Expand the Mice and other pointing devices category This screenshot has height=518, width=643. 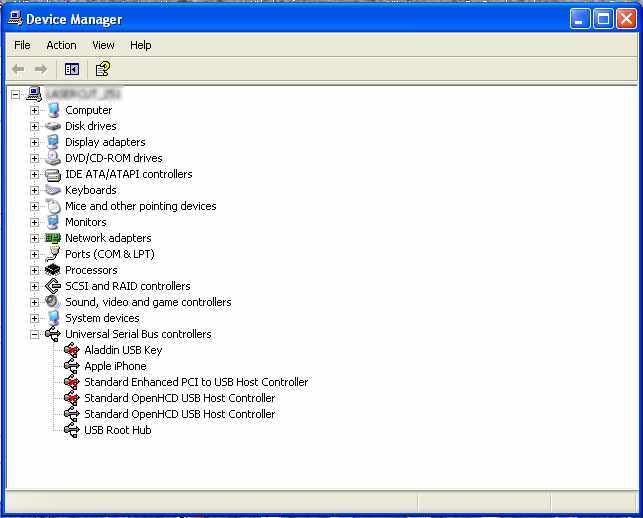tap(34, 207)
